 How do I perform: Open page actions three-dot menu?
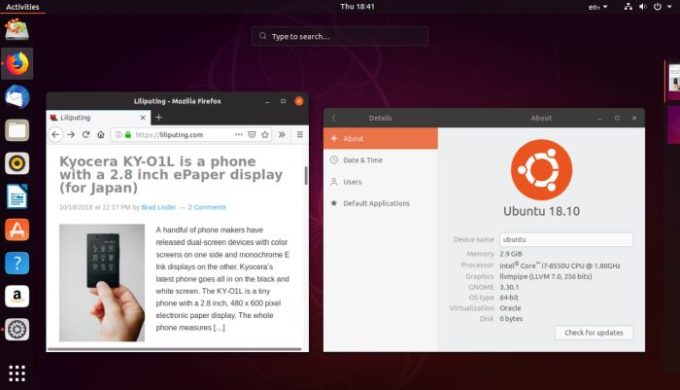click(x=239, y=134)
